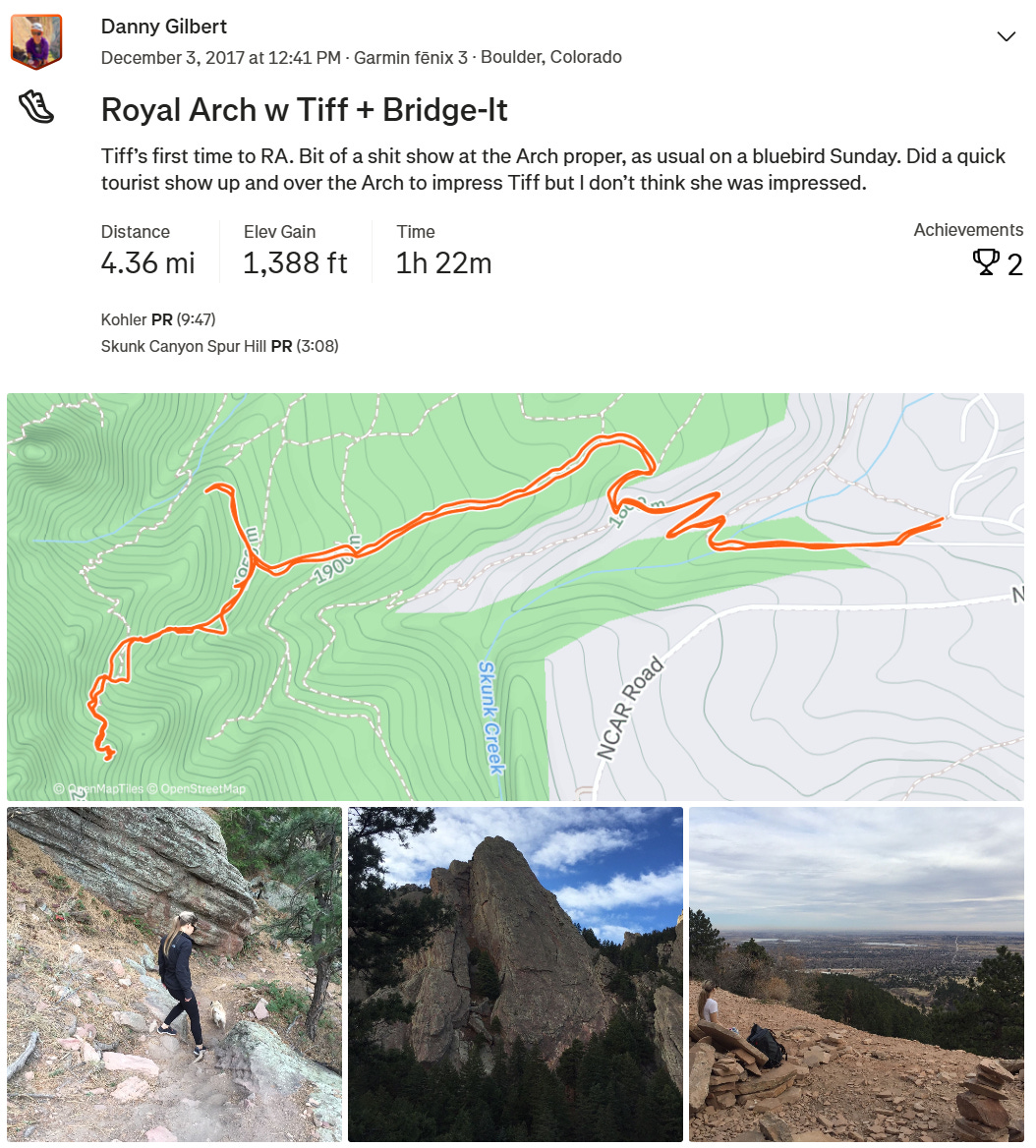1036x1148 pixels.
Task: Open Danny Gilbert's profile name link
Action: pos(163,27)
